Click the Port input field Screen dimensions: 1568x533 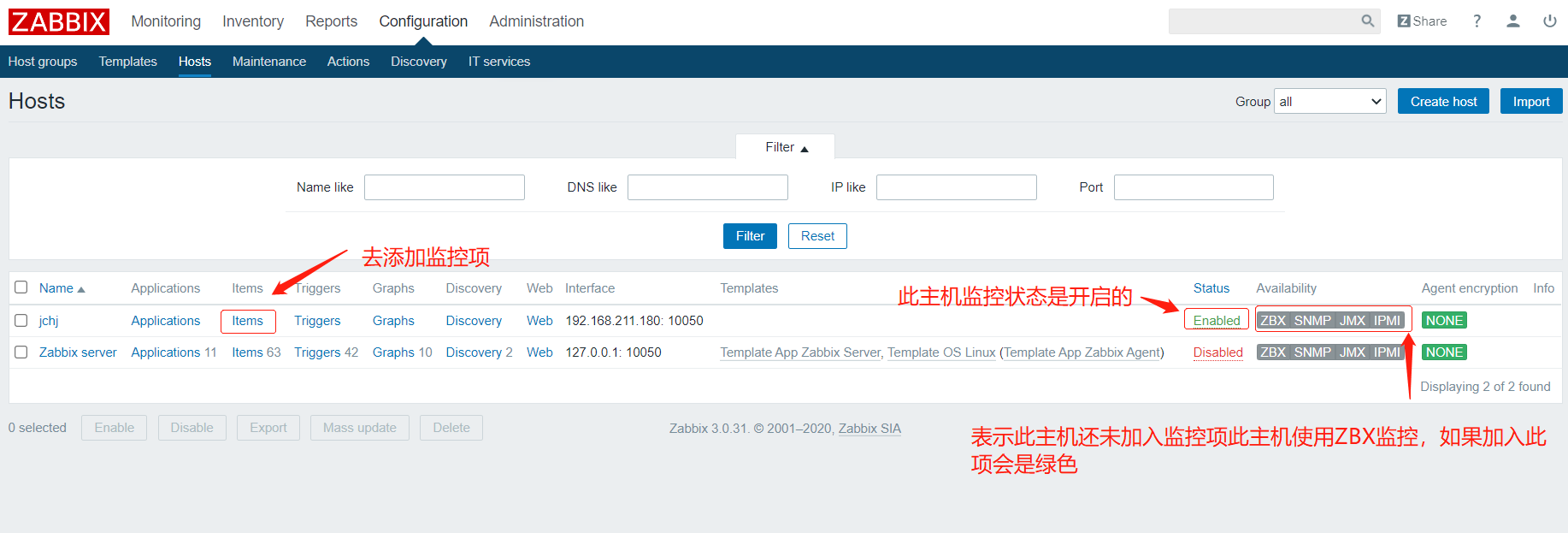point(1194,187)
